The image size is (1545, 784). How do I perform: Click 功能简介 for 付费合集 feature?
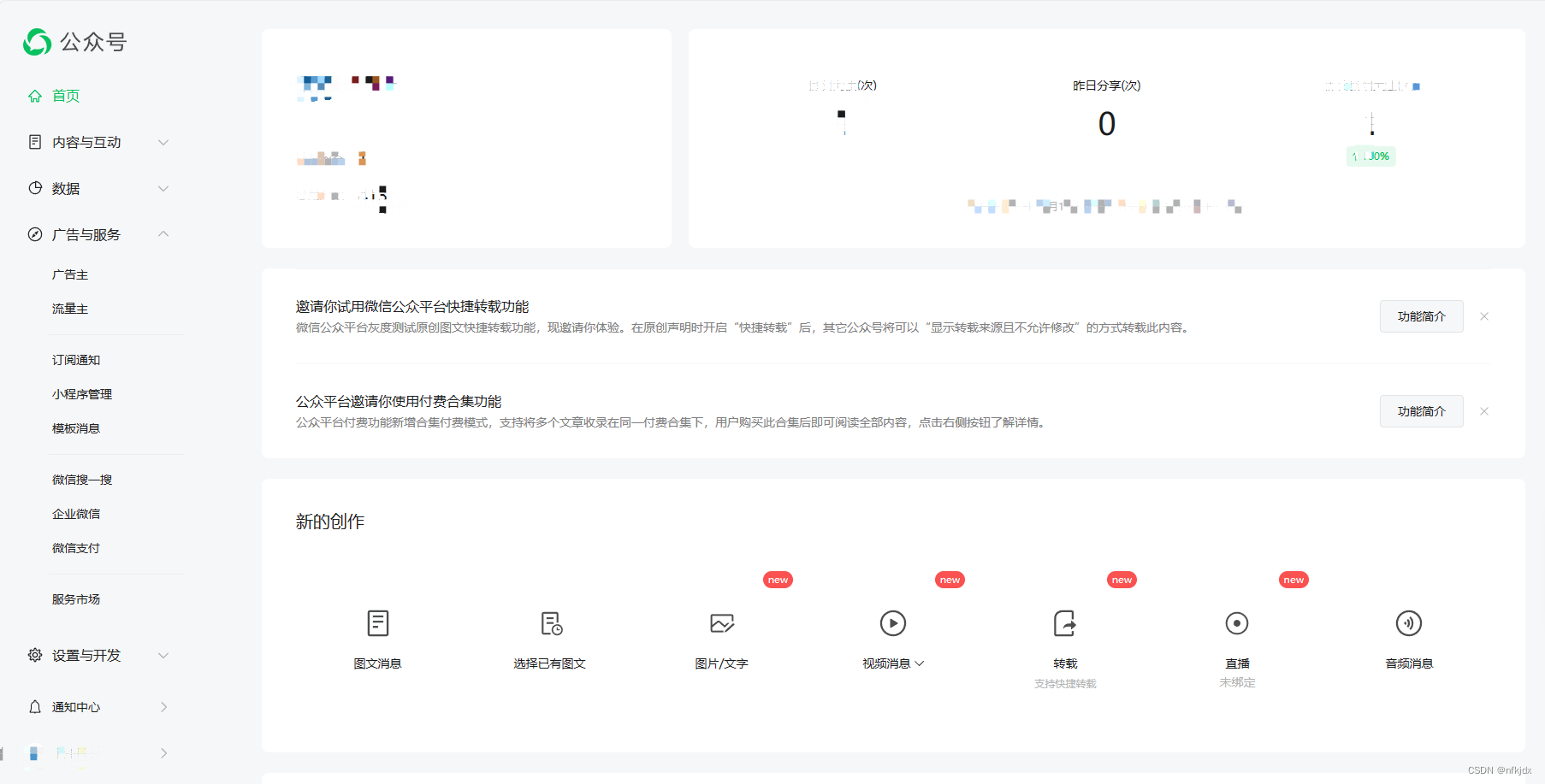tap(1421, 411)
